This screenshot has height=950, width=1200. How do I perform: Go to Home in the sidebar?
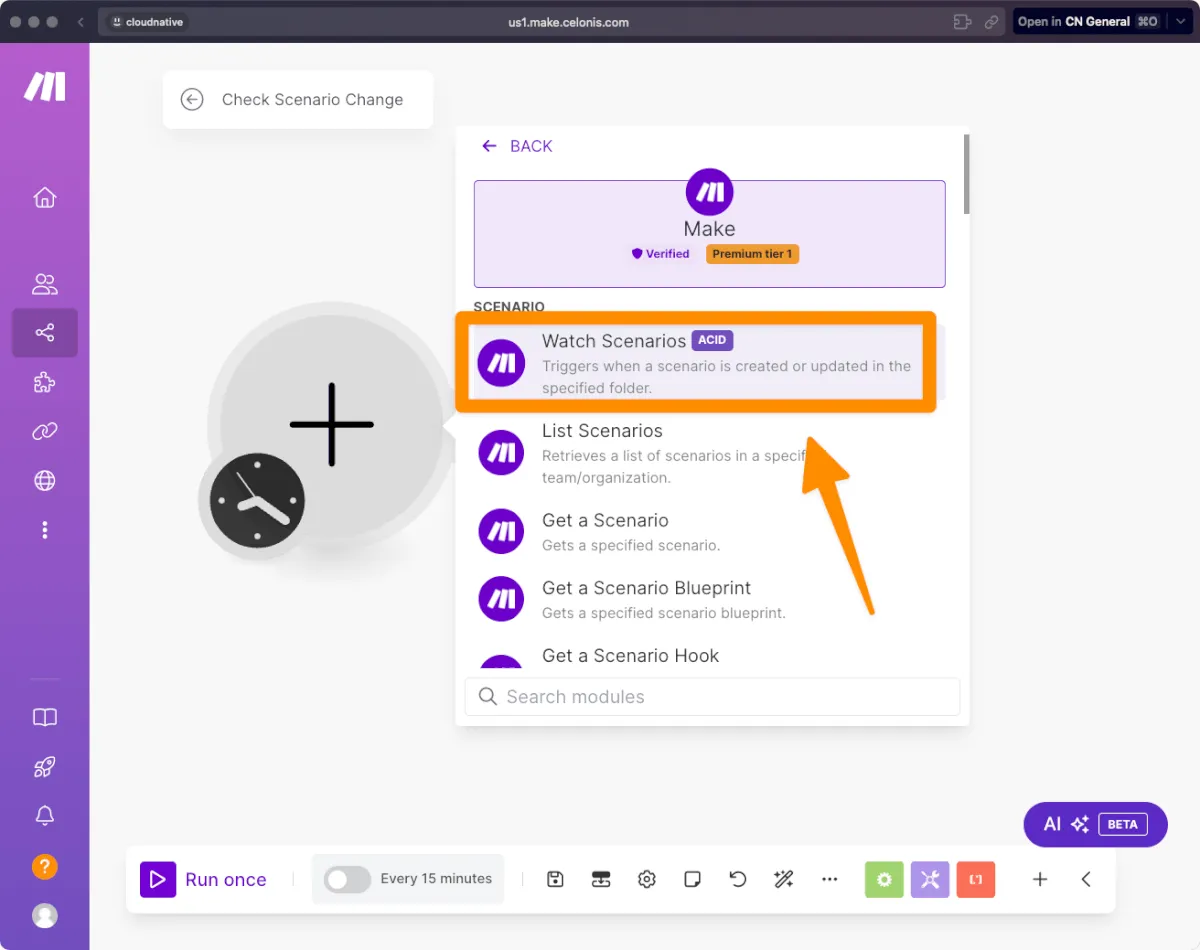pyautogui.click(x=45, y=197)
